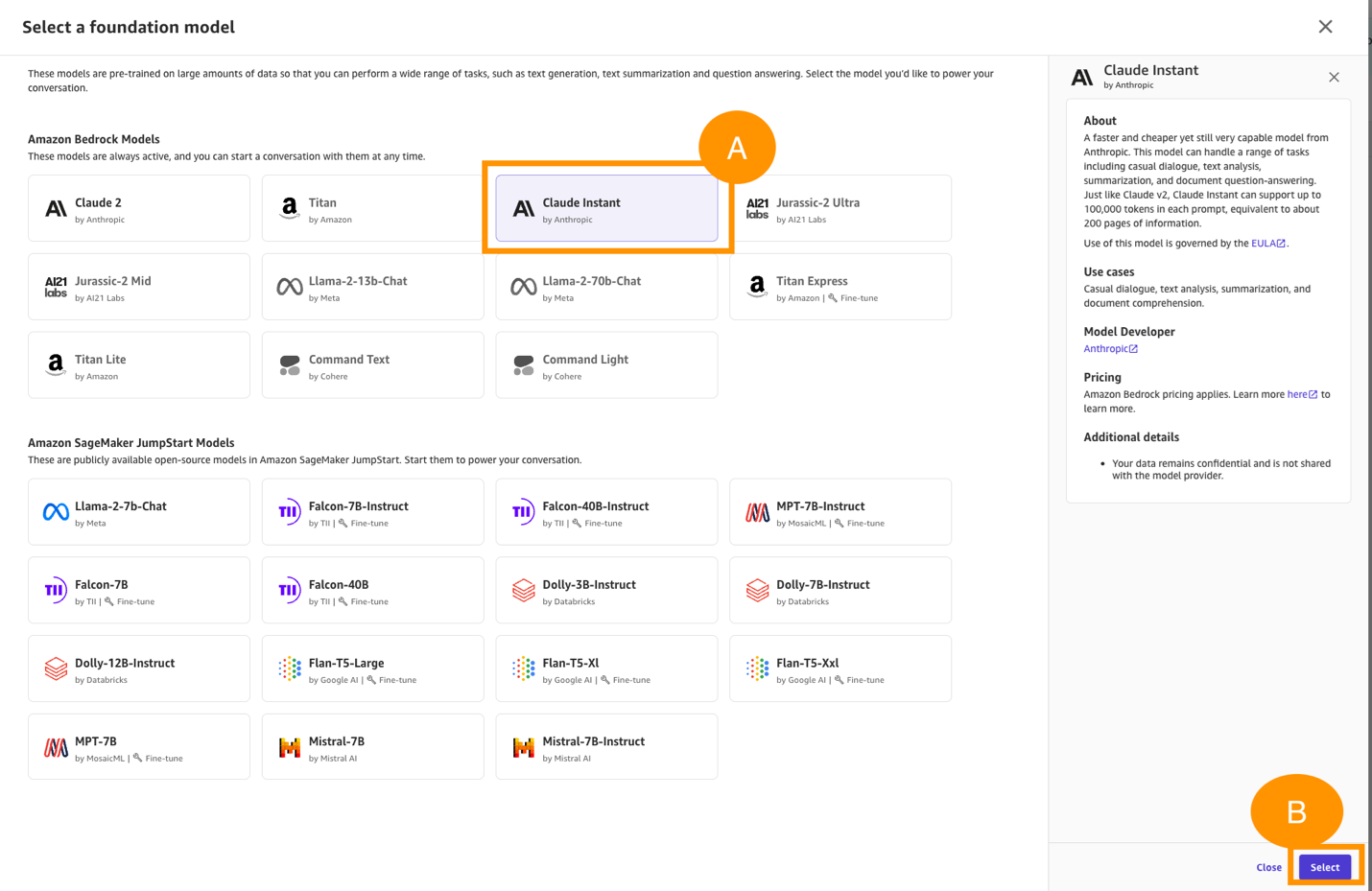The width and height of the screenshot is (1372, 891).
Task: Click the Databricks logo on Dolly-3B-Instruct card
Action: point(523,591)
